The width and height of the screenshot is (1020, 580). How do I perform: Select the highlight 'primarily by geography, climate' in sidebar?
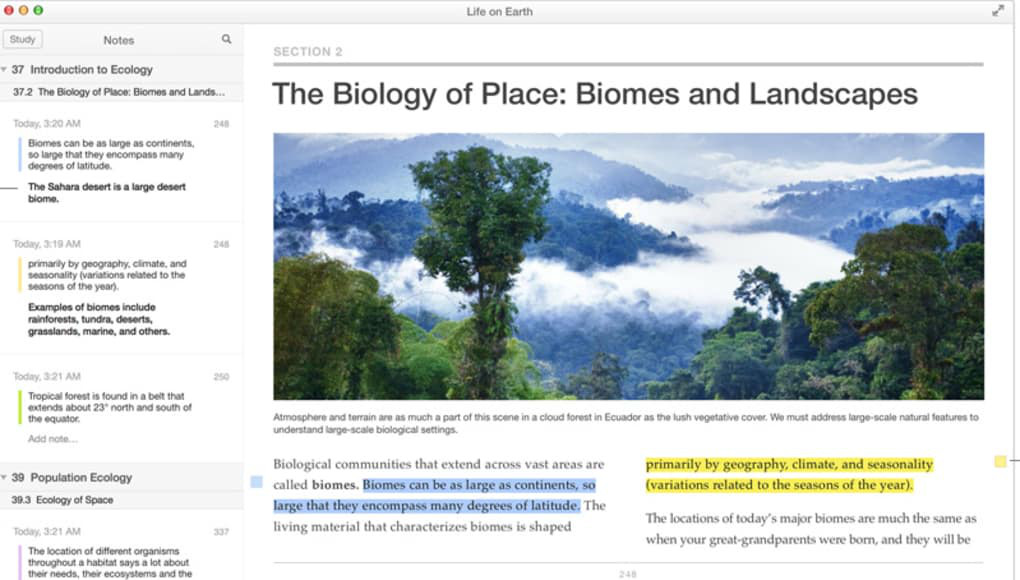(107, 275)
